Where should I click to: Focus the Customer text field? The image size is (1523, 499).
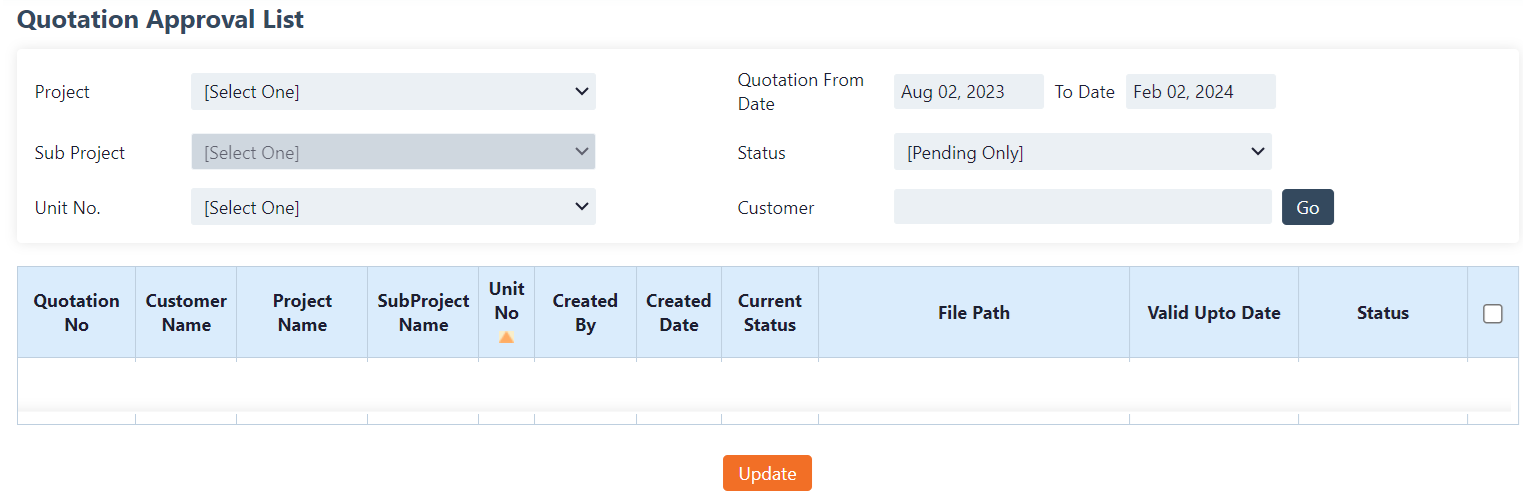(x=1082, y=208)
